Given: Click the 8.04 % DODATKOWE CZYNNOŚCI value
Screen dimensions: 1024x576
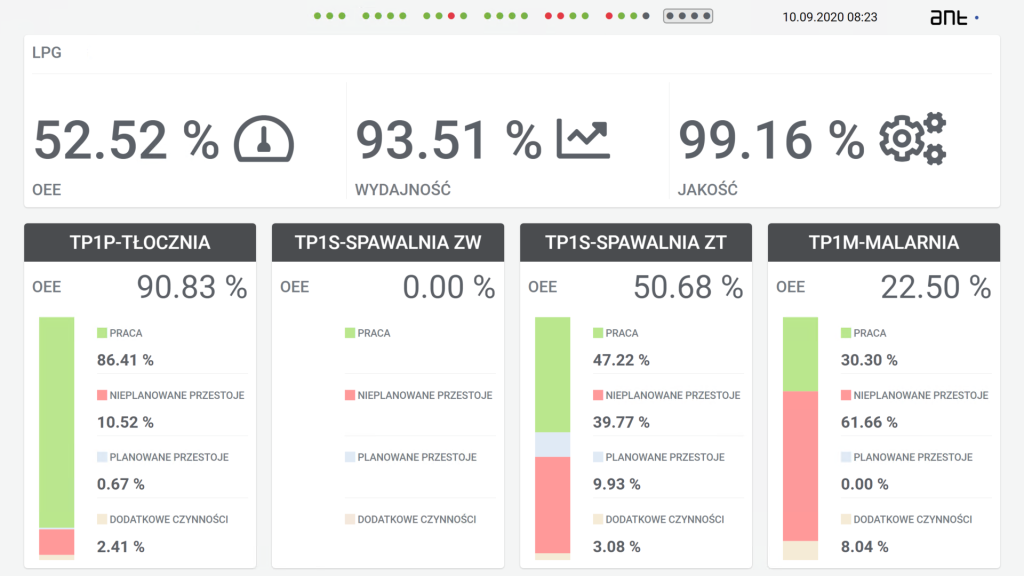Looking at the screenshot, I should 865,547.
